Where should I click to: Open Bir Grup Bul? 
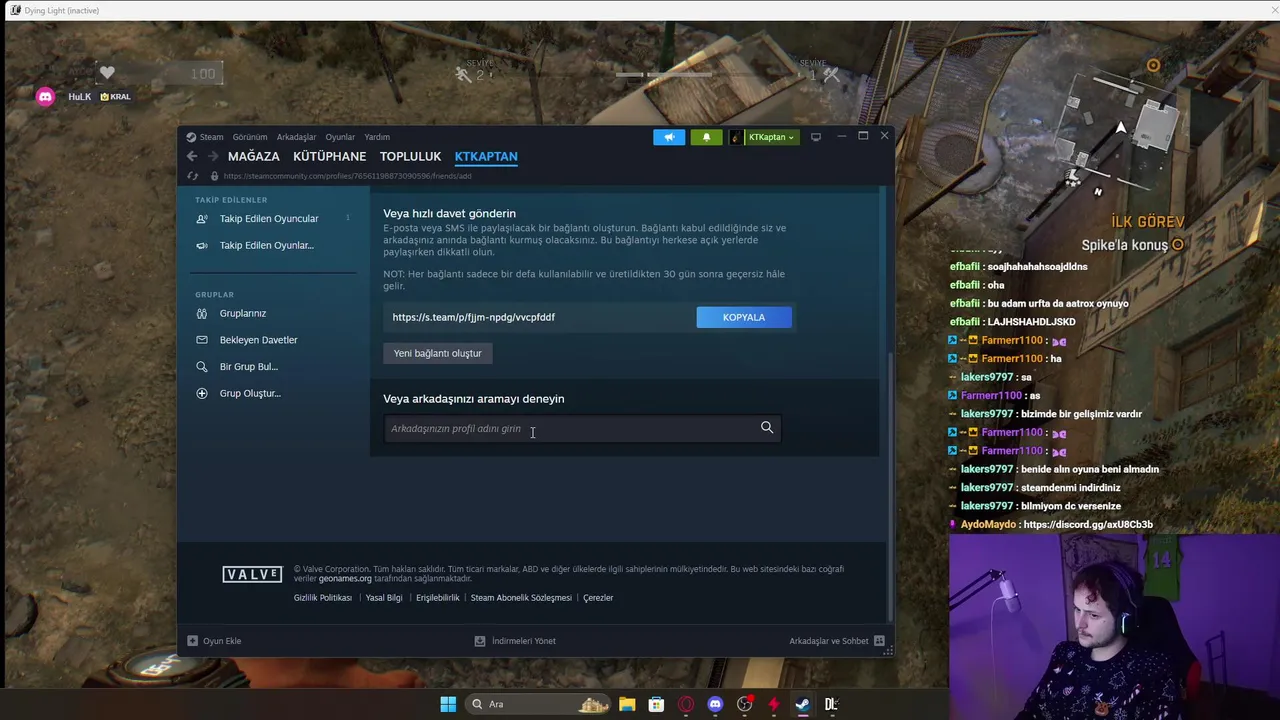point(249,367)
